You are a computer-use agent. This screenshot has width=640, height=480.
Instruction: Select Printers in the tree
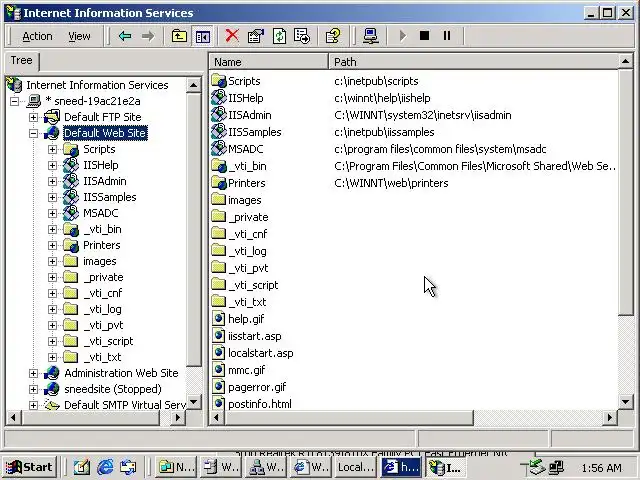click(102, 245)
